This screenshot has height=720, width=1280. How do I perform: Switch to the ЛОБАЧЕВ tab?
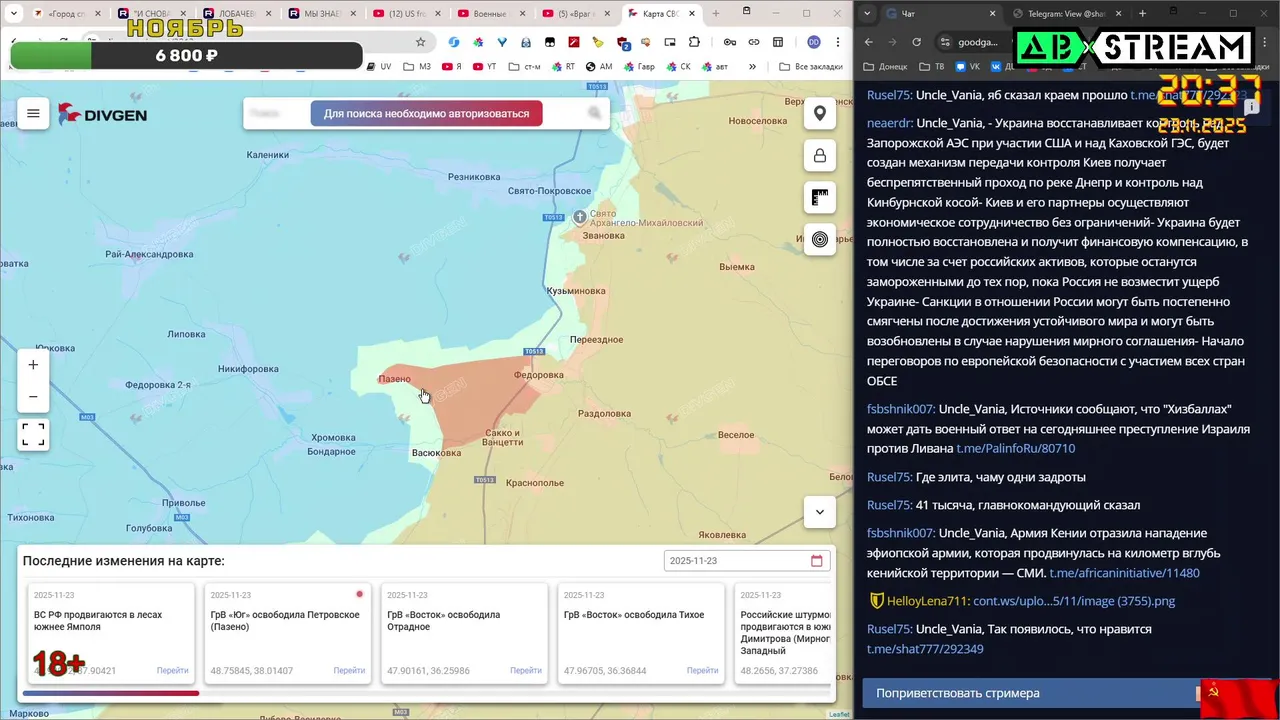tap(237, 14)
